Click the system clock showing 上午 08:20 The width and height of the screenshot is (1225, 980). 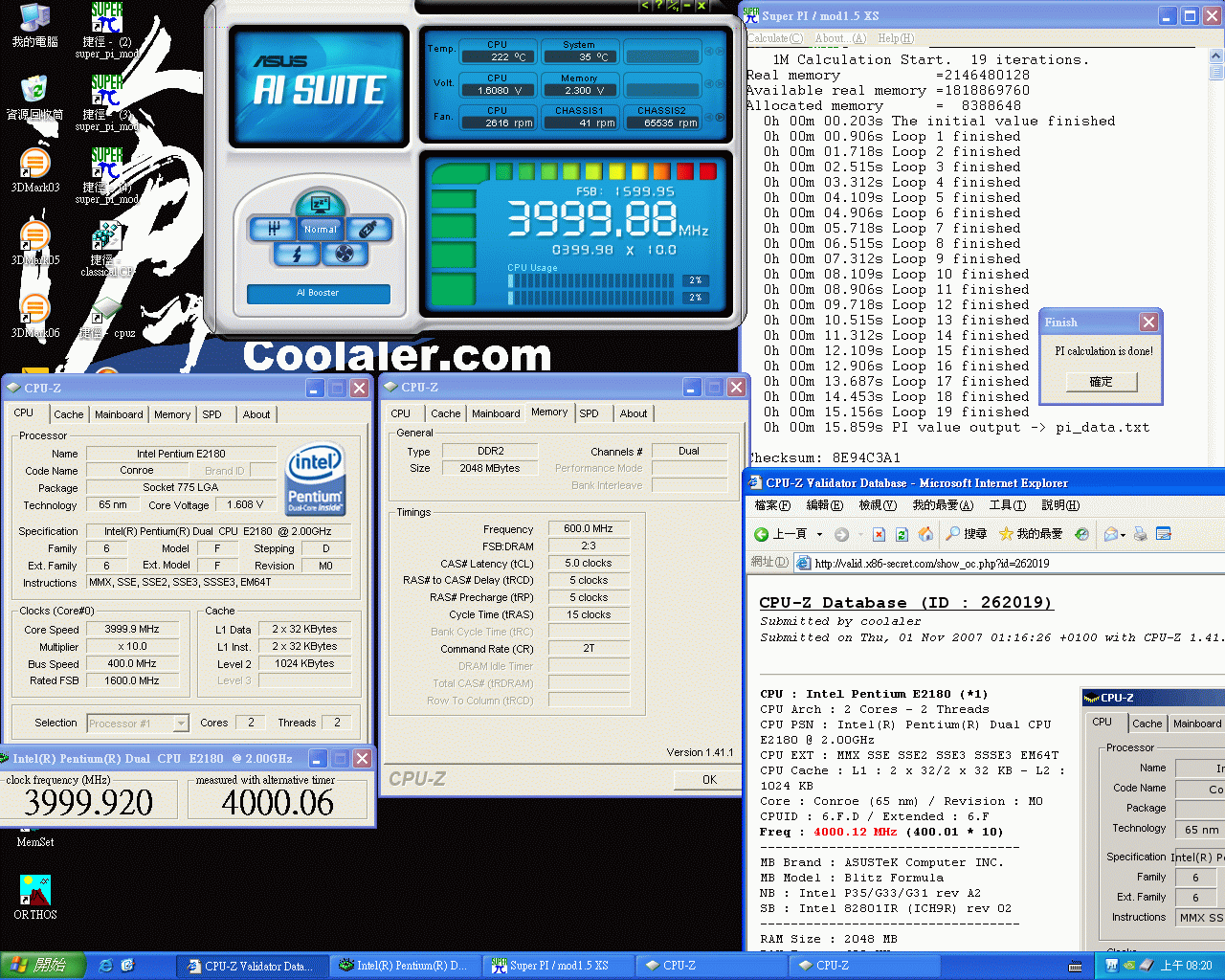click(x=1186, y=966)
